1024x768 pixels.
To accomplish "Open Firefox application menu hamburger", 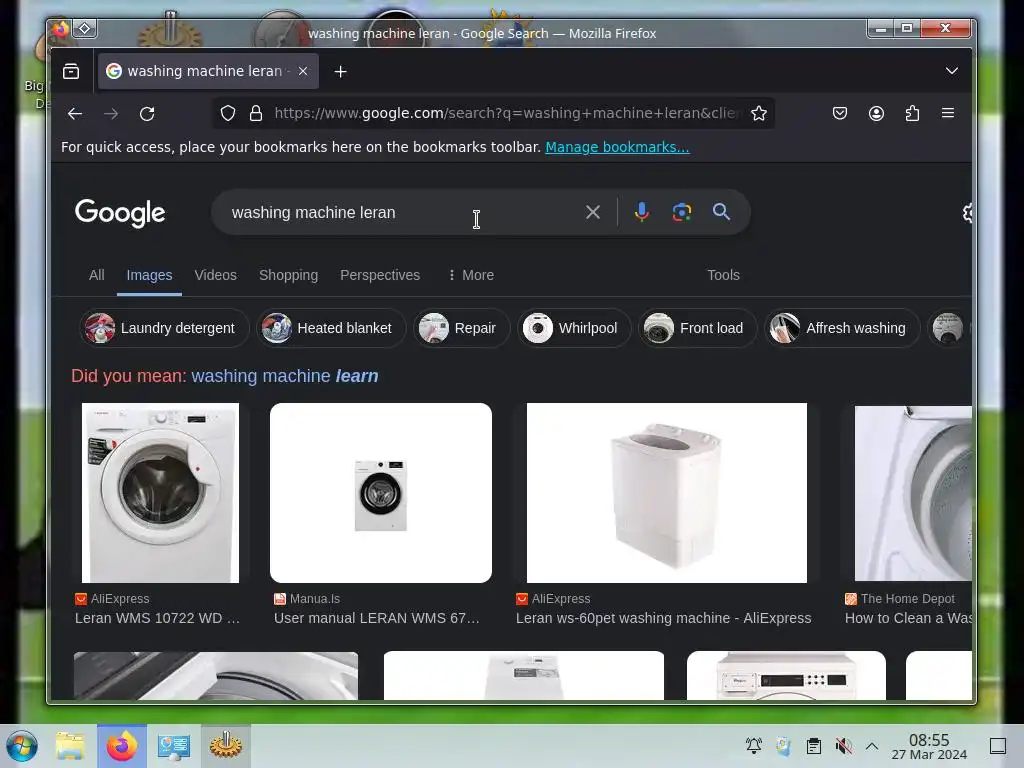I will tap(948, 113).
